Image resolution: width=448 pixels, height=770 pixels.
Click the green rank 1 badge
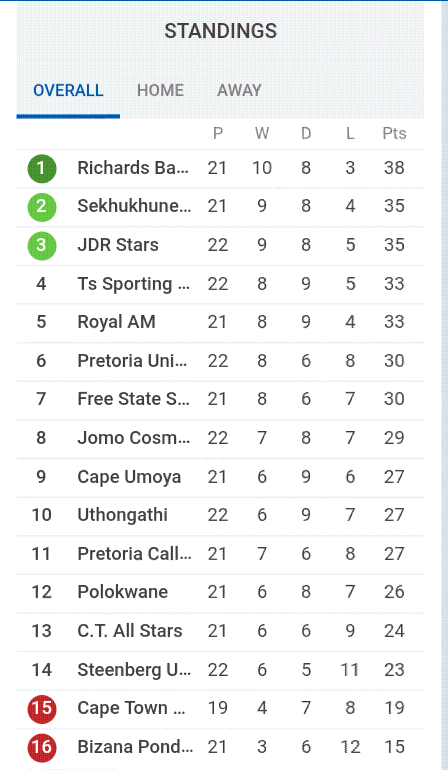tap(42, 168)
